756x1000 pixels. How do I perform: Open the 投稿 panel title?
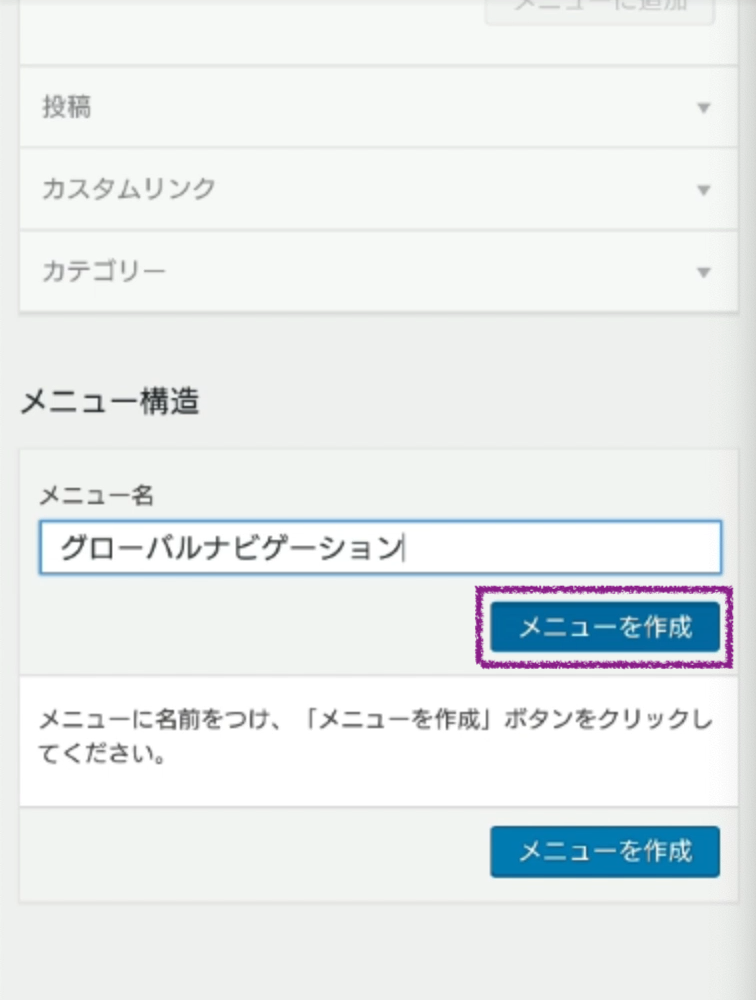(x=67, y=107)
